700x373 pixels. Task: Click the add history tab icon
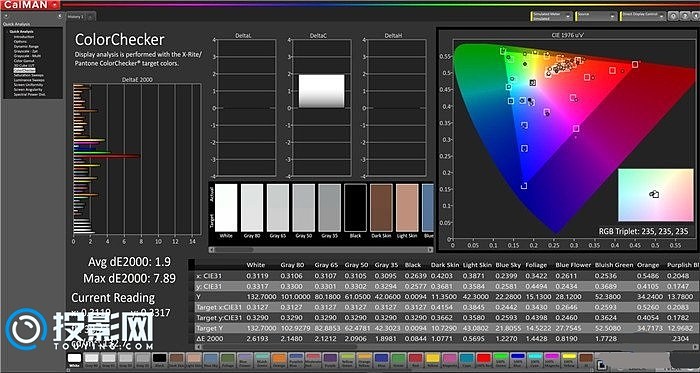click(90, 17)
